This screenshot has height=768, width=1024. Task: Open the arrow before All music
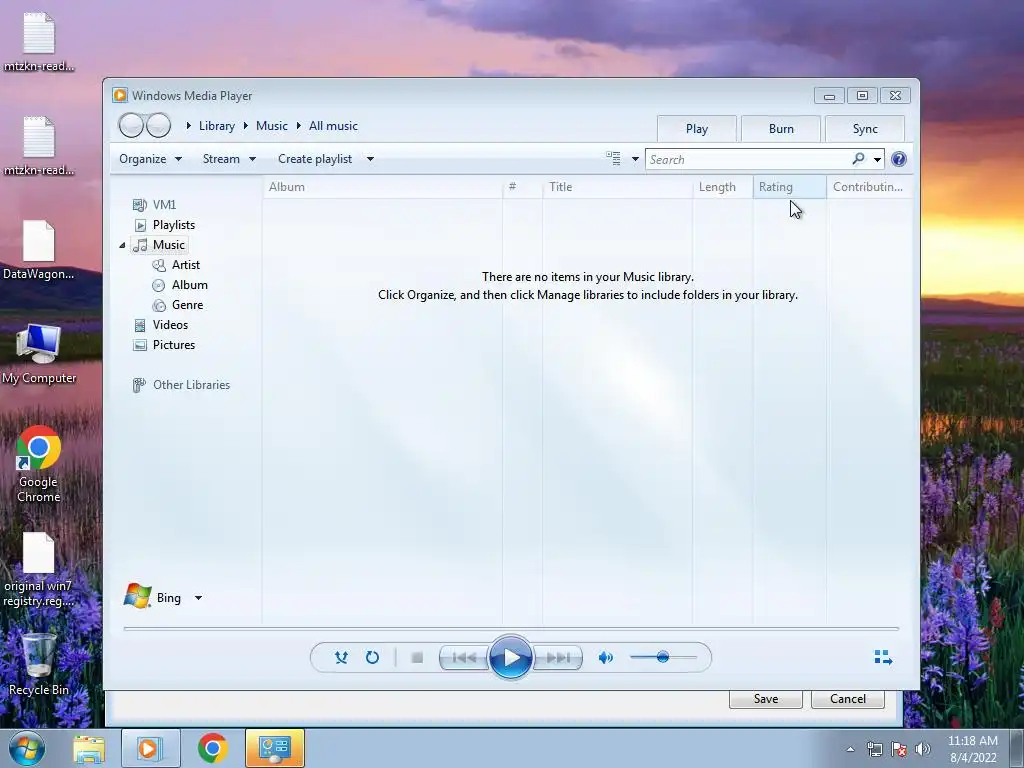pos(298,125)
